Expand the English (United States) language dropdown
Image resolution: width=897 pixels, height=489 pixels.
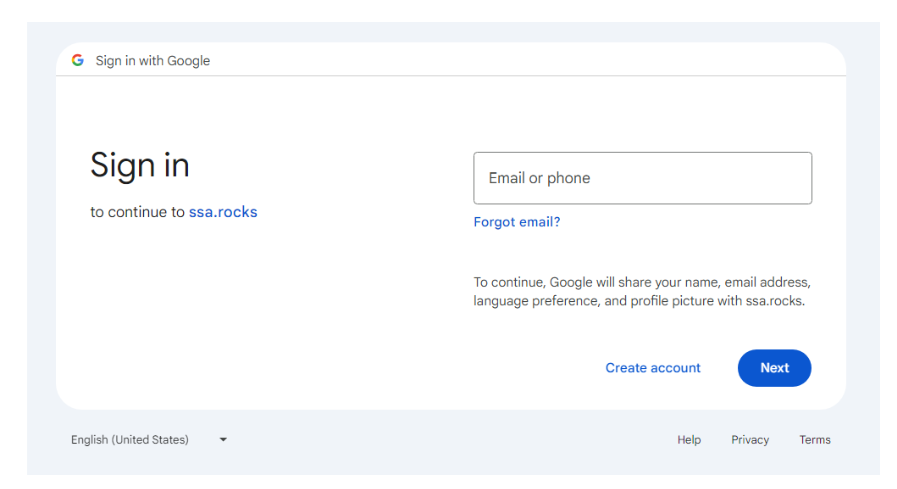click(x=149, y=440)
